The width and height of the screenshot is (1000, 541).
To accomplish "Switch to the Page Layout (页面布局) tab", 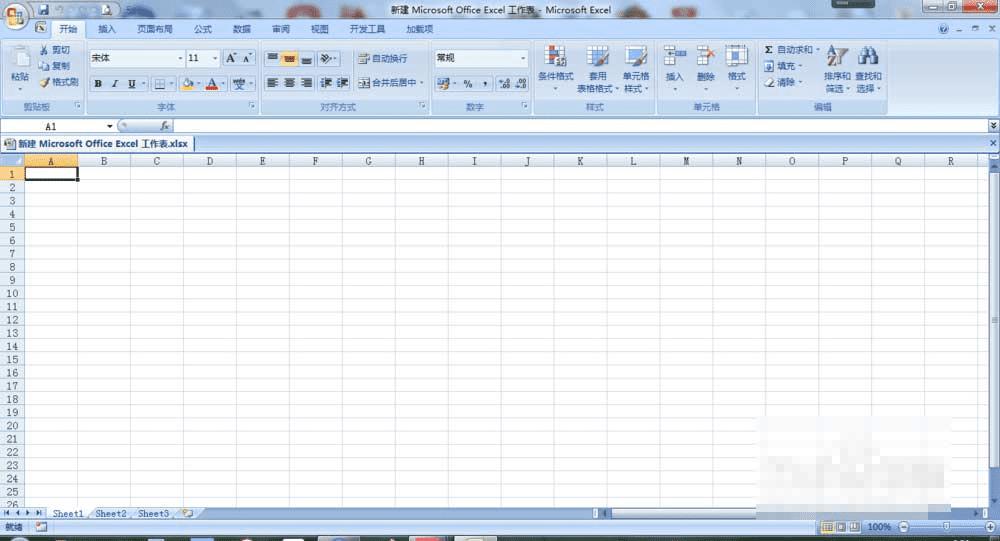I will (155, 29).
